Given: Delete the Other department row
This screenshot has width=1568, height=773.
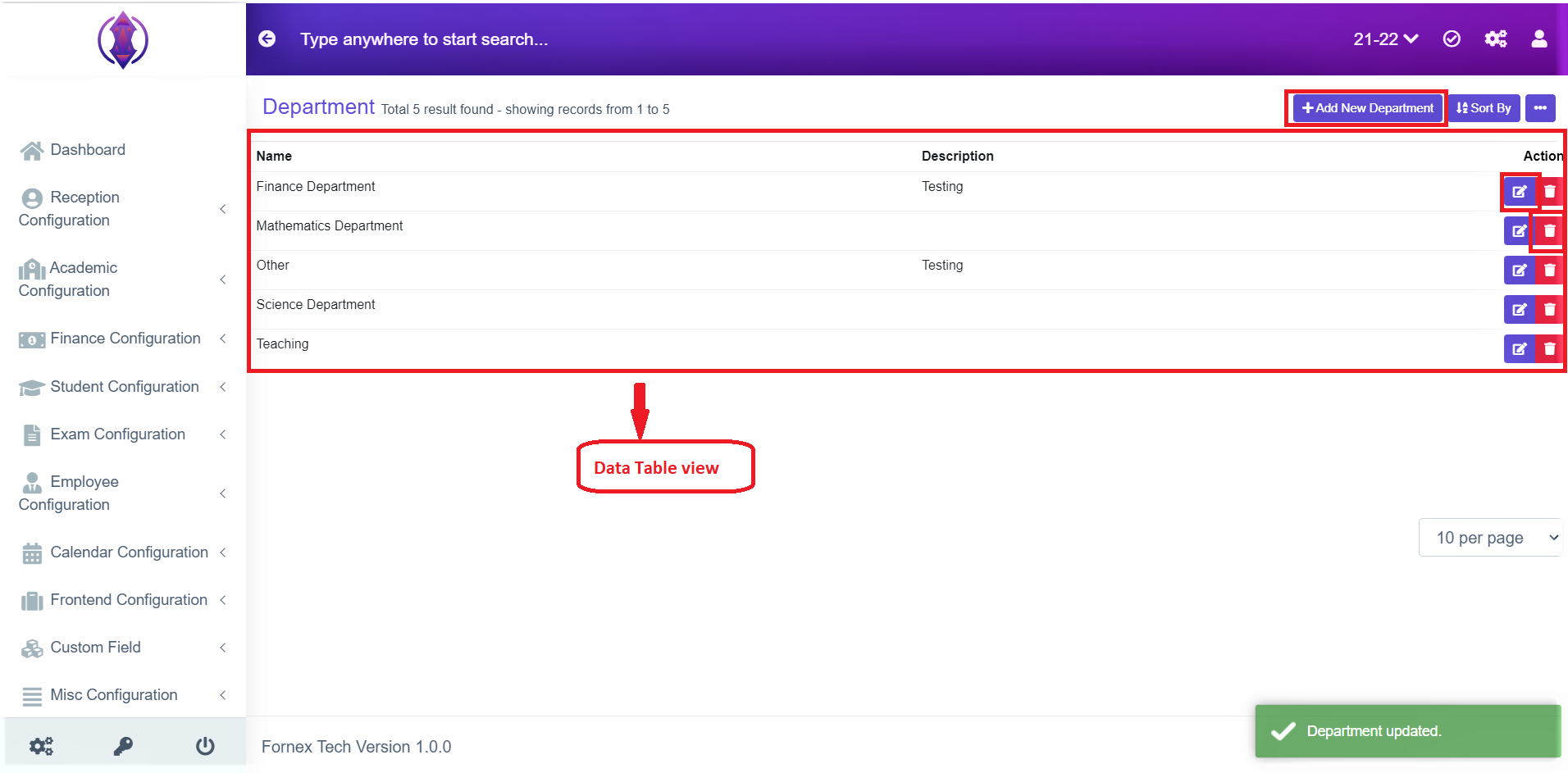Looking at the screenshot, I should (x=1549, y=270).
